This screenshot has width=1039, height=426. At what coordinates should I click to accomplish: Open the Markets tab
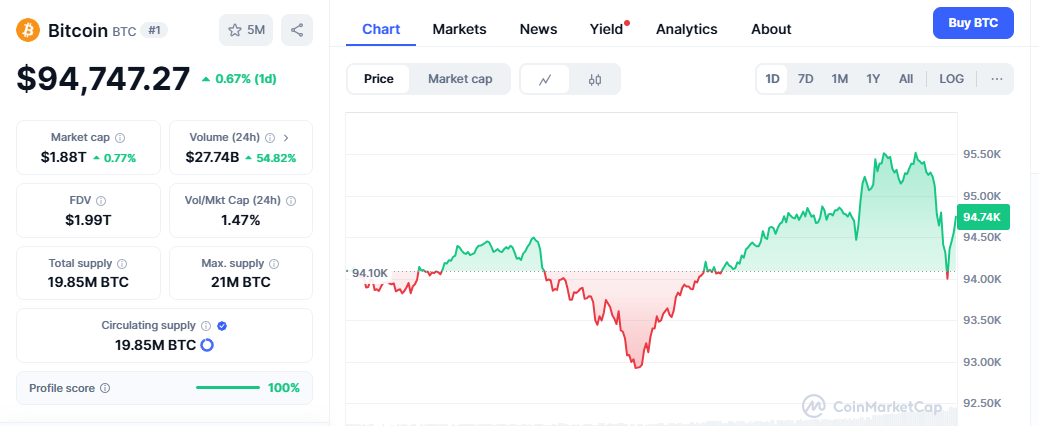(x=459, y=29)
